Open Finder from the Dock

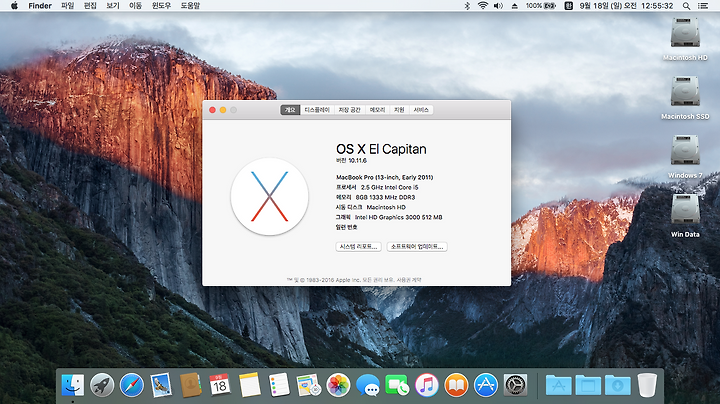[x=73, y=385]
